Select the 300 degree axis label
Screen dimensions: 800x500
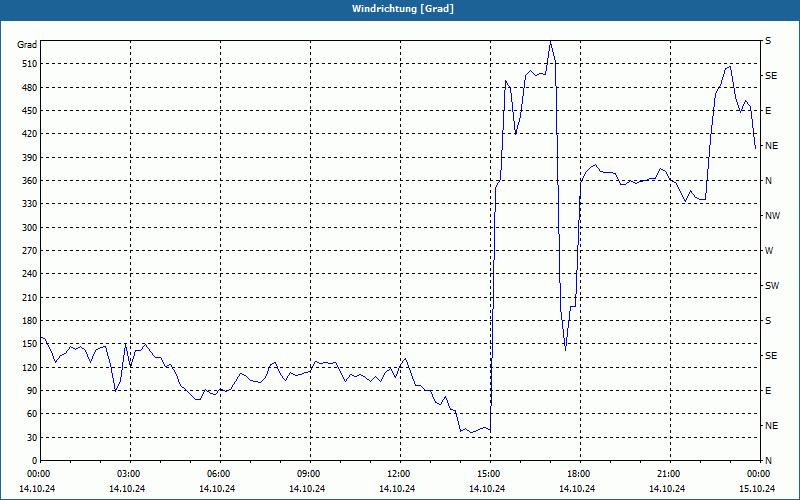pos(30,228)
